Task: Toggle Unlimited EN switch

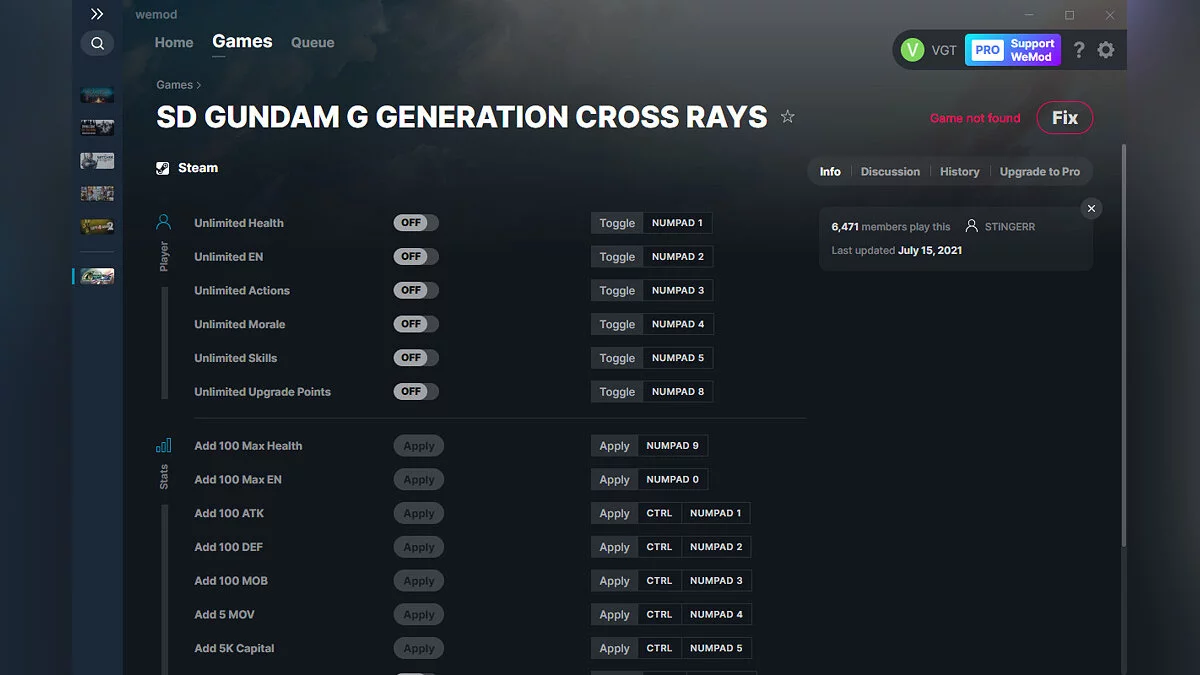Action: [x=416, y=257]
